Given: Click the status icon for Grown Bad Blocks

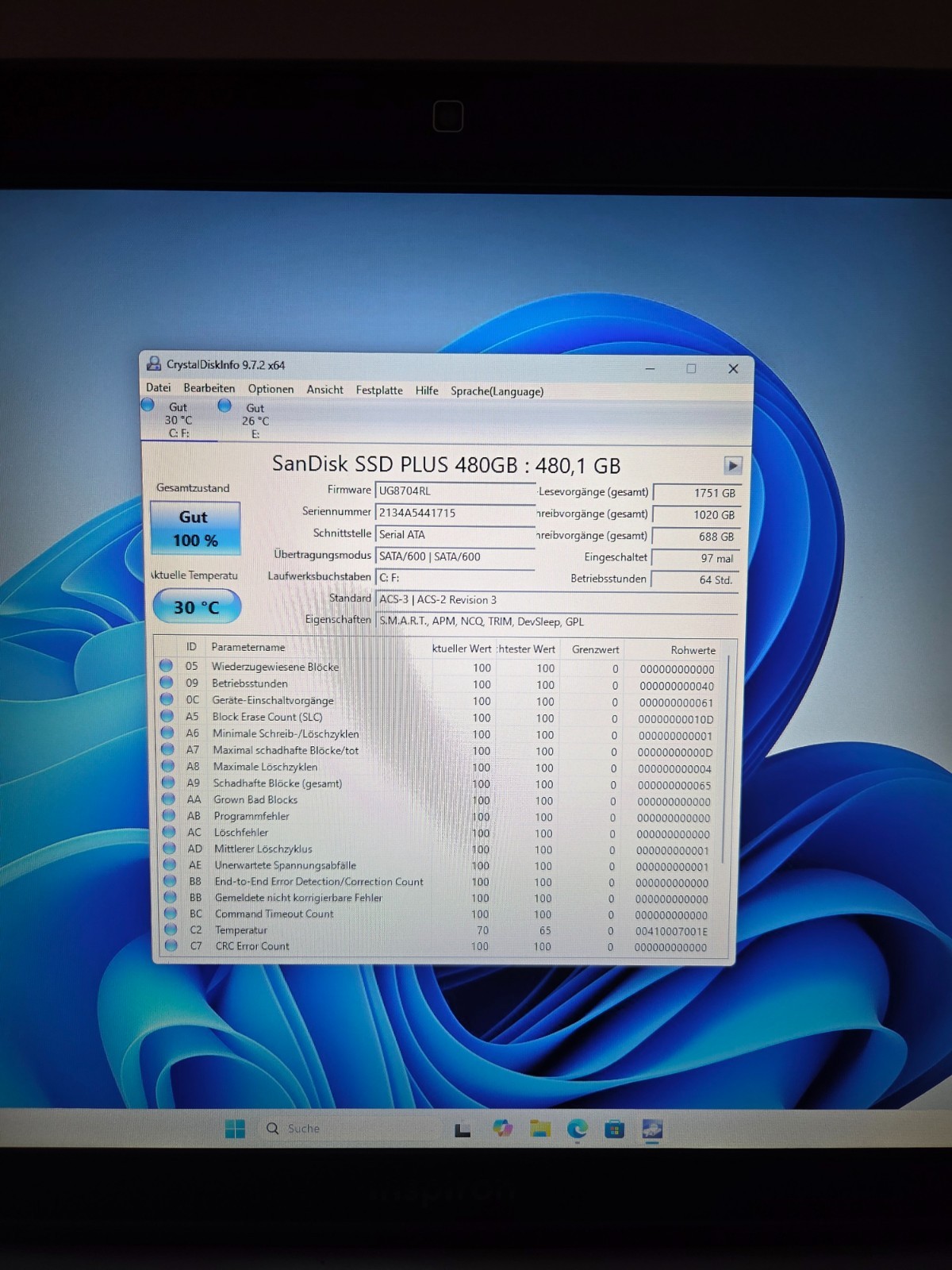Looking at the screenshot, I should click(x=168, y=799).
